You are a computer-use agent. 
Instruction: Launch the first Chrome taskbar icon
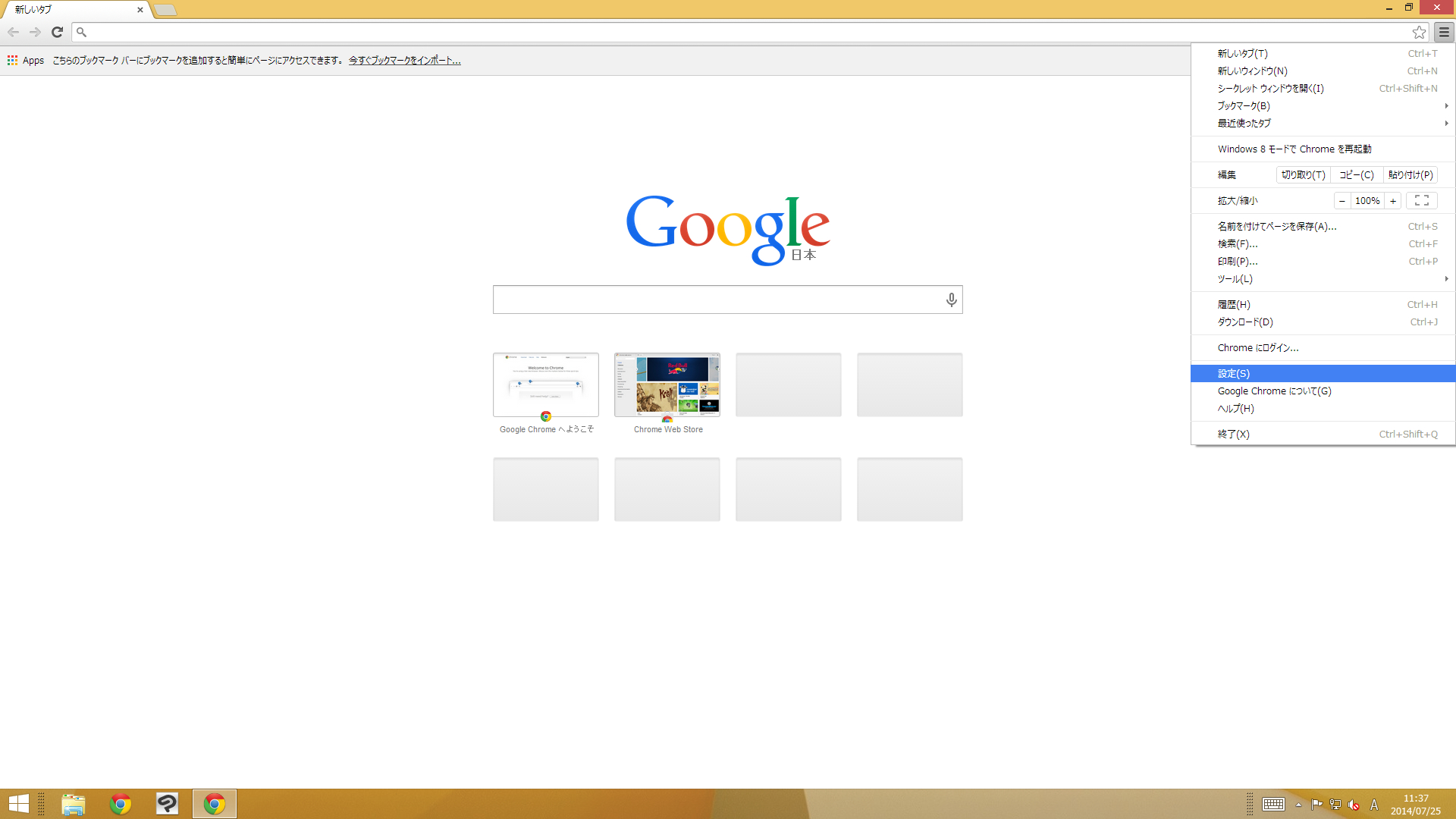coord(121,804)
